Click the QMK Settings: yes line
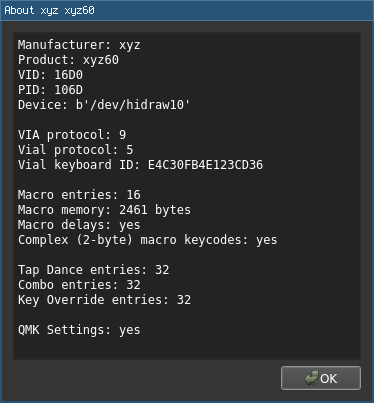 (x=79, y=330)
